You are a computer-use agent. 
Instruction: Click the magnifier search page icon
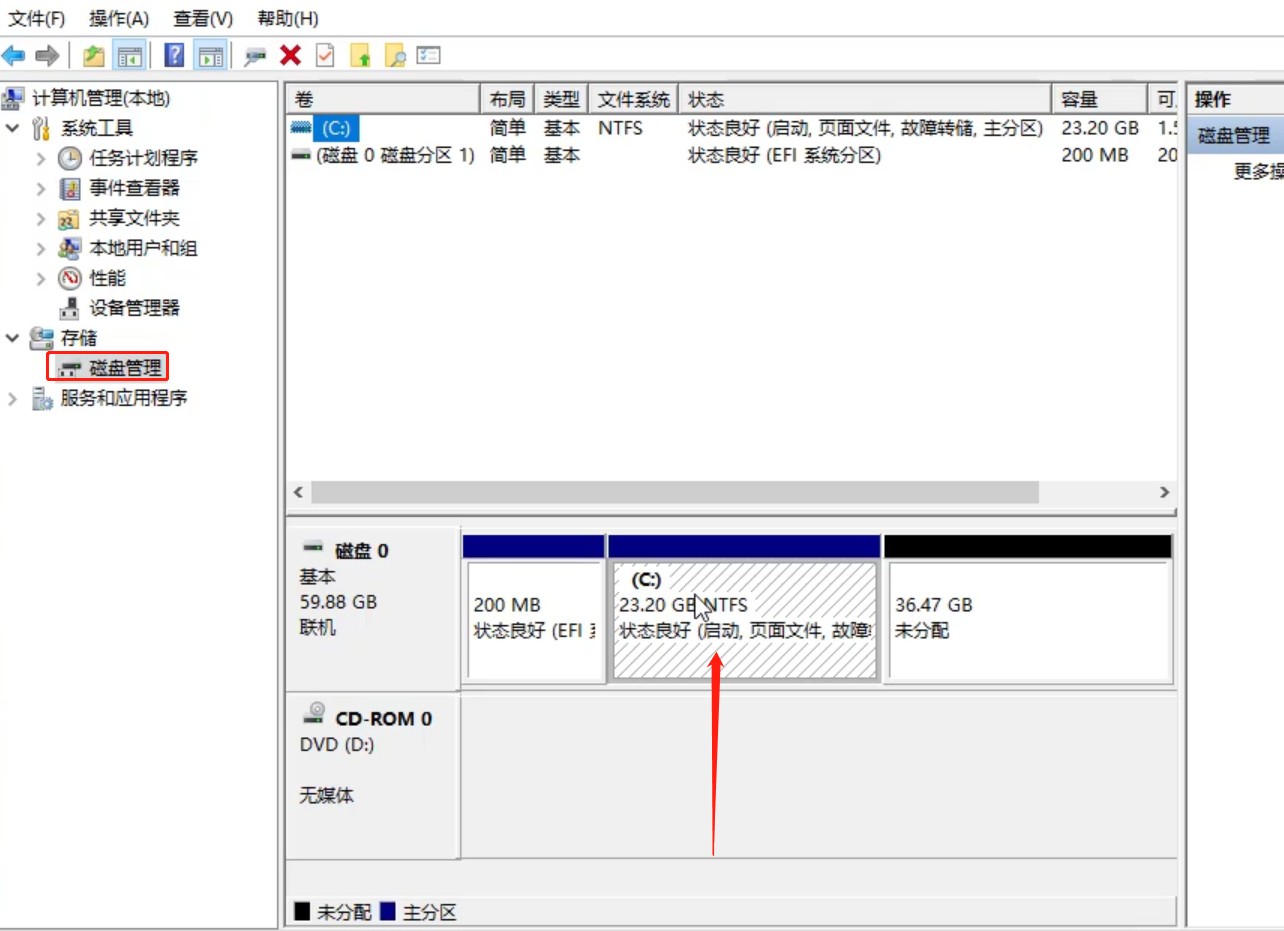(x=395, y=55)
